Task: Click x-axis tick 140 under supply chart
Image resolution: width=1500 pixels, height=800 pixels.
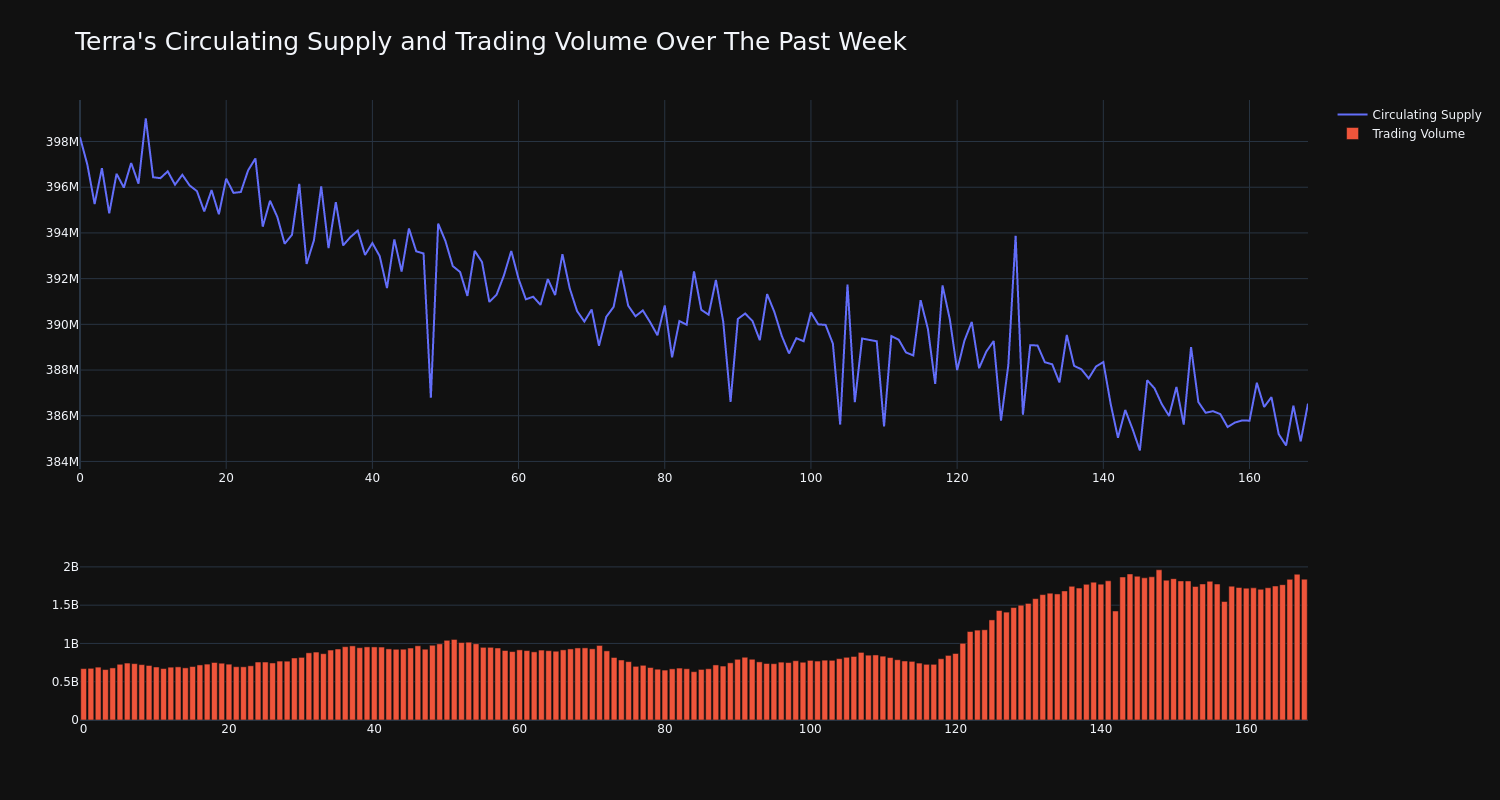Action: click(x=1103, y=478)
